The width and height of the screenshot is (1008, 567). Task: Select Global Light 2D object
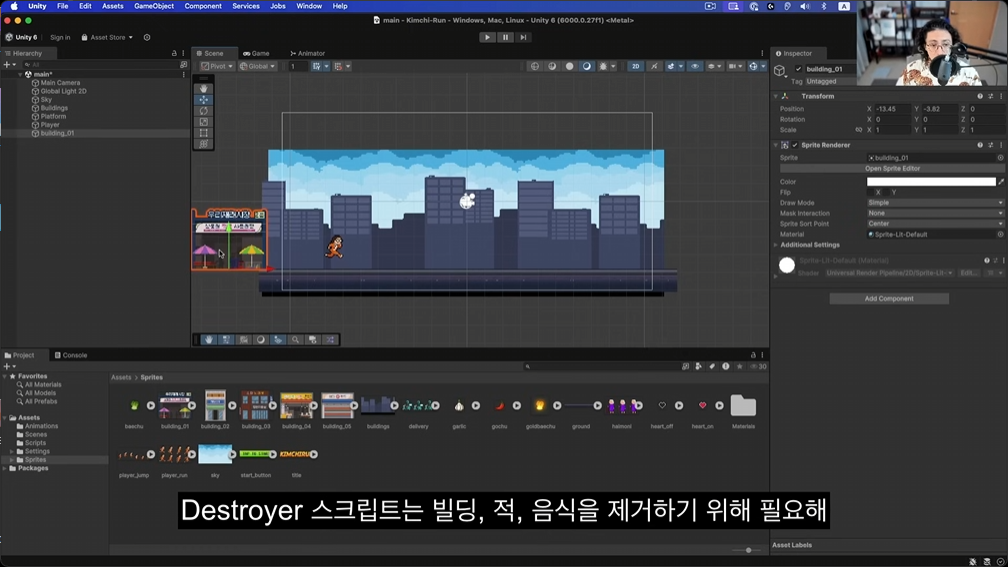(x=63, y=91)
